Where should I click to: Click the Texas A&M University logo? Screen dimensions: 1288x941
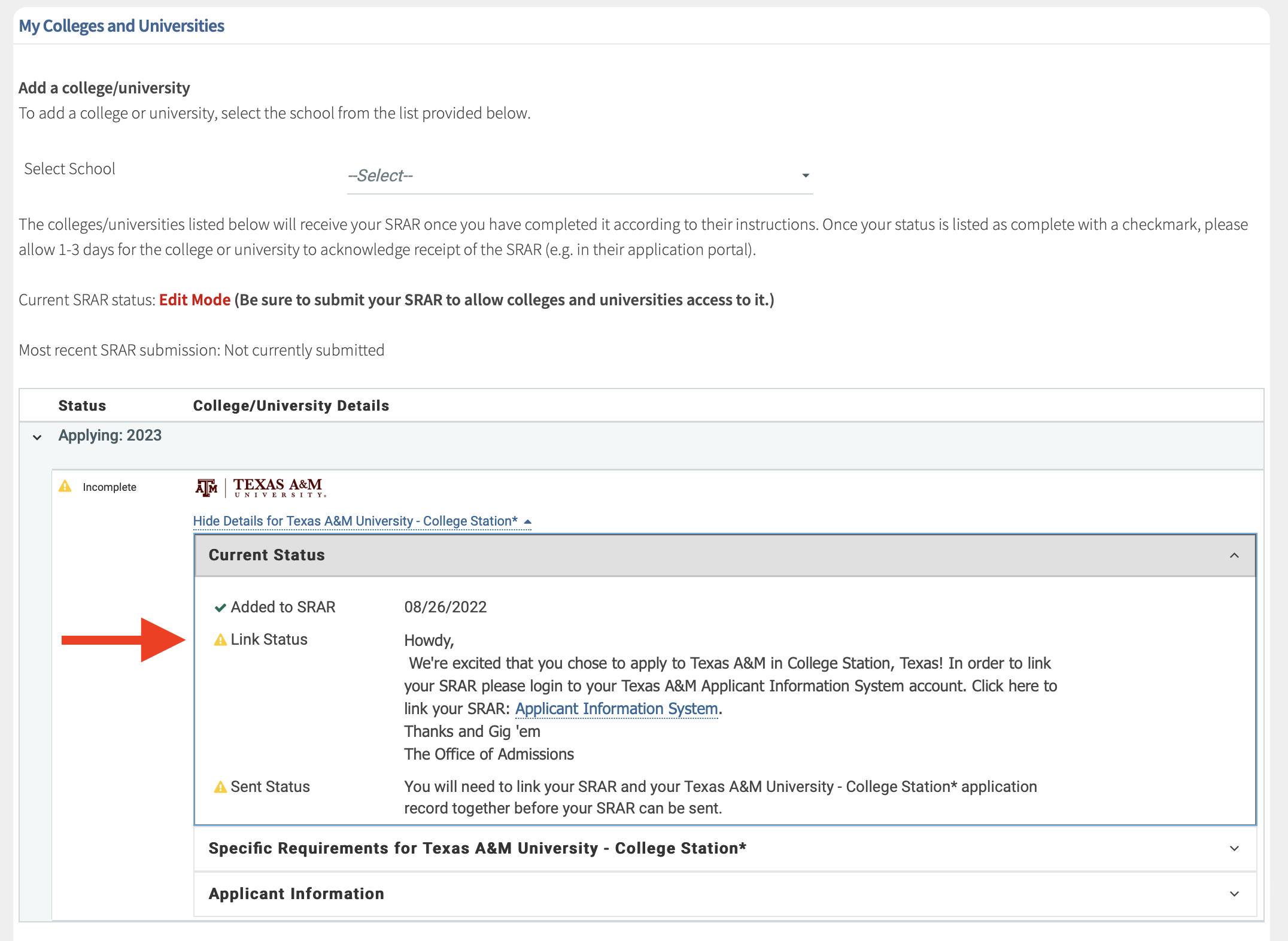261,487
